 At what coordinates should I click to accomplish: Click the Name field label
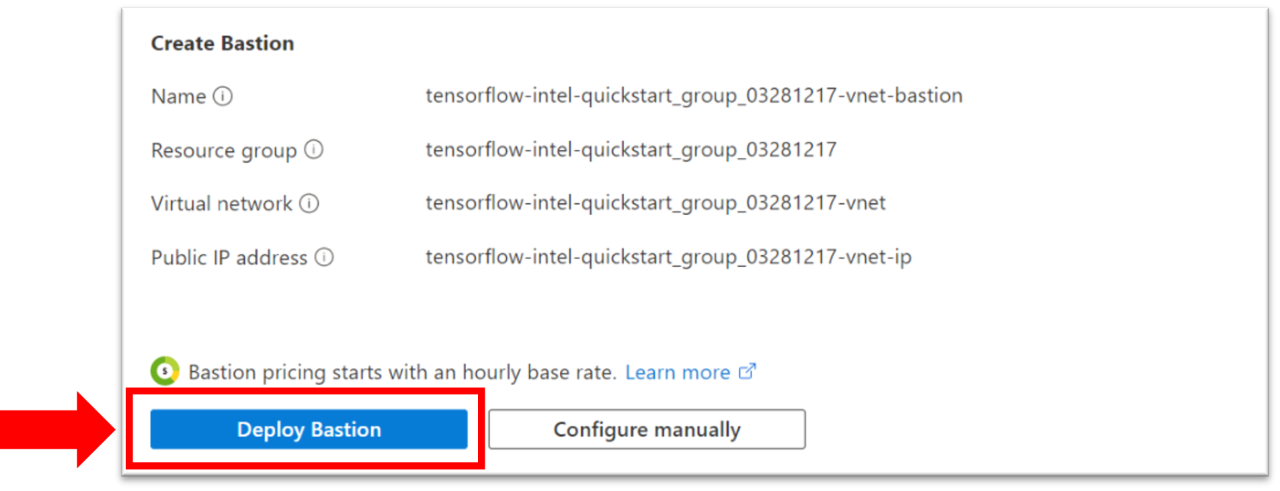pyautogui.click(x=179, y=97)
